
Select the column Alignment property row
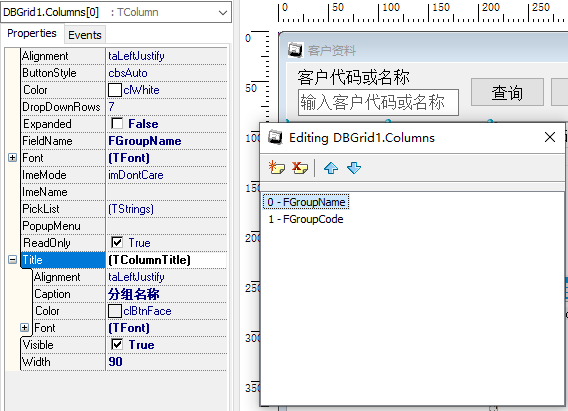click(124, 56)
